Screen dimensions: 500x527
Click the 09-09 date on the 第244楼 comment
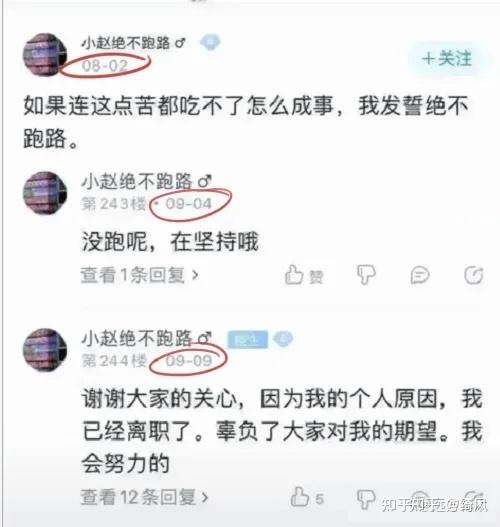pyautogui.click(x=189, y=361)
